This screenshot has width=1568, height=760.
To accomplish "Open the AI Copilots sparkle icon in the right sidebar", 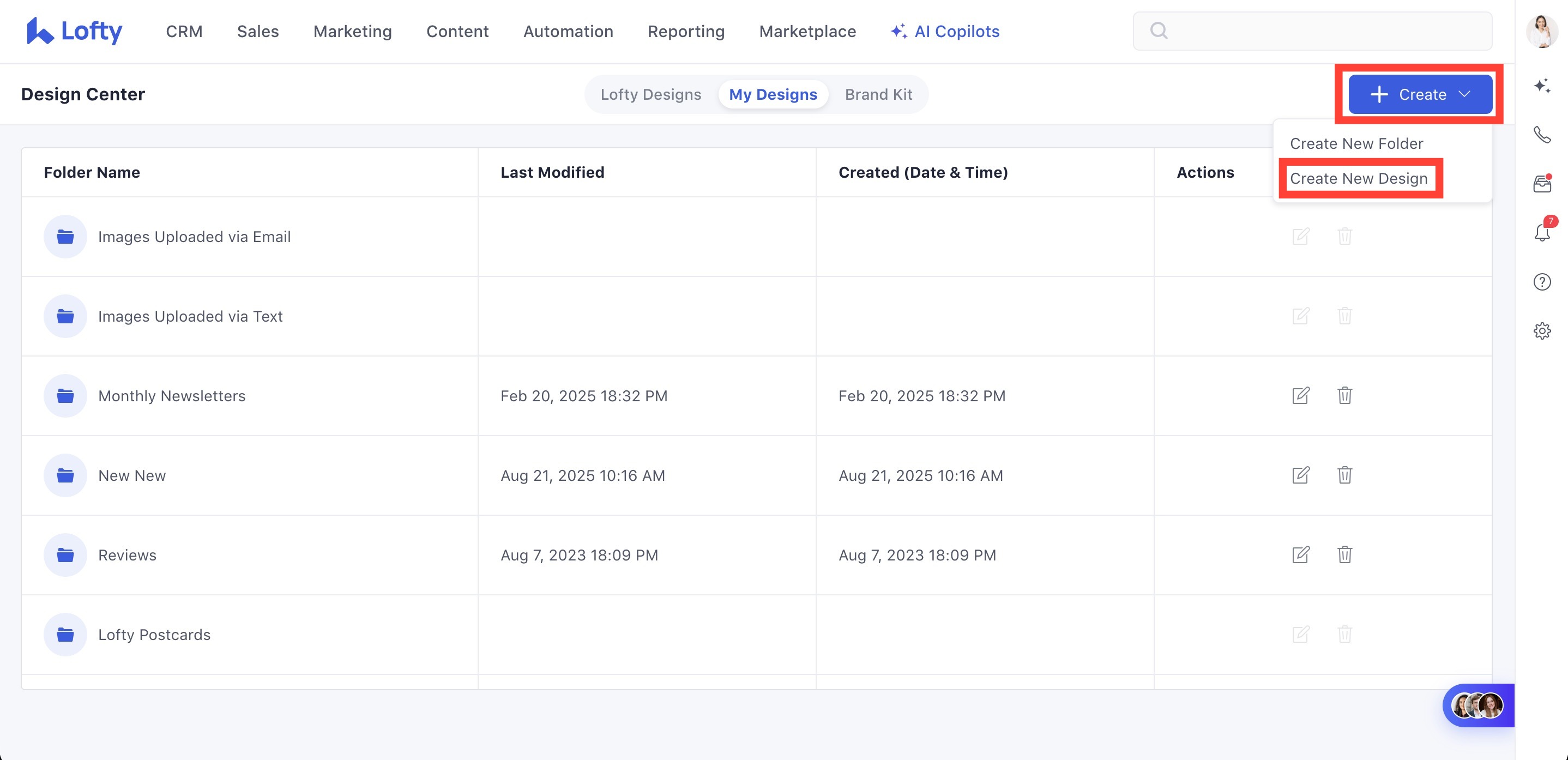I will point(1542,85).
